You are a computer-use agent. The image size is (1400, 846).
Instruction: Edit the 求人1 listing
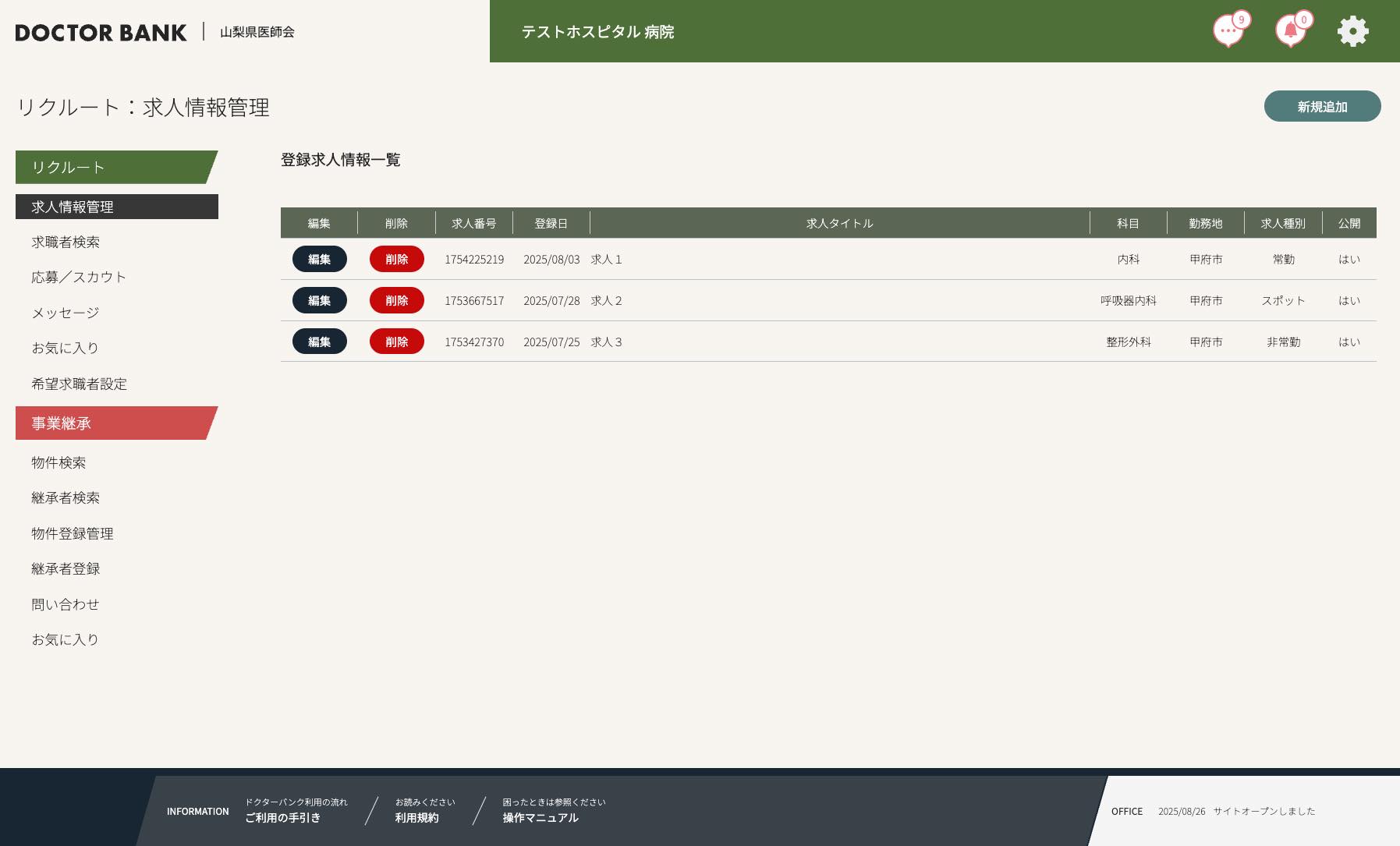[x=319, y=259]
